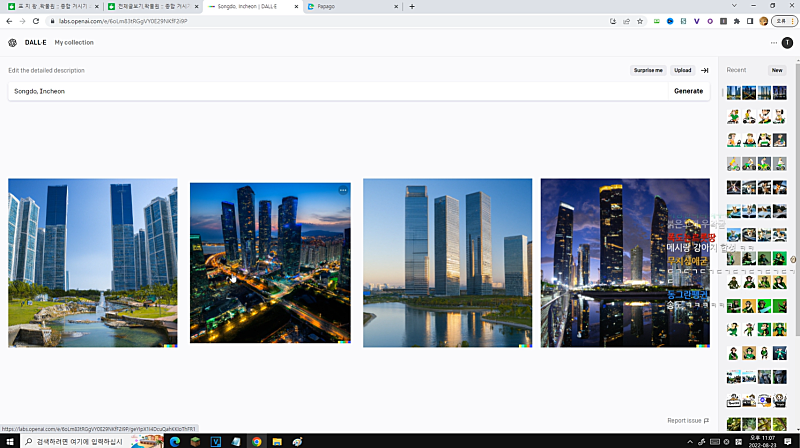The image size is (800, 448).
Task: Click the Surprise me button
Action: tap(648, 71)
